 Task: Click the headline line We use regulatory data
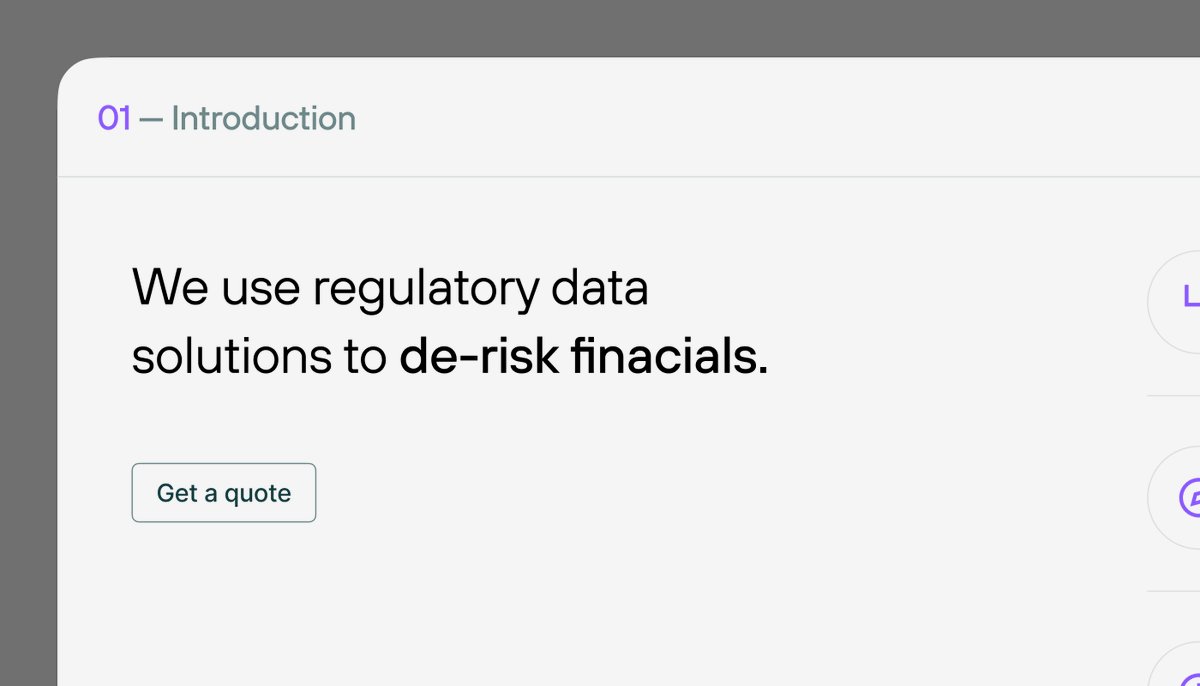click(391, 289)
